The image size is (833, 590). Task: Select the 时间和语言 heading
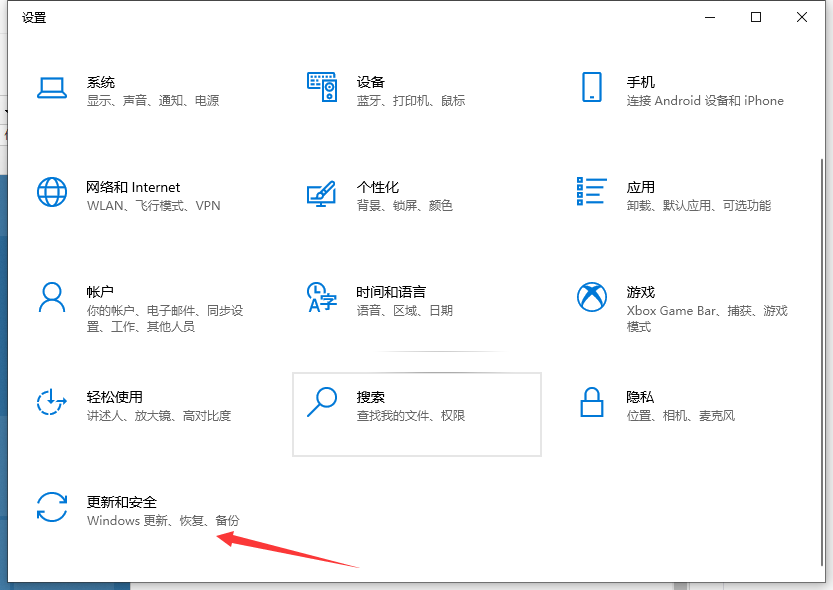click(x=391, y=292)
